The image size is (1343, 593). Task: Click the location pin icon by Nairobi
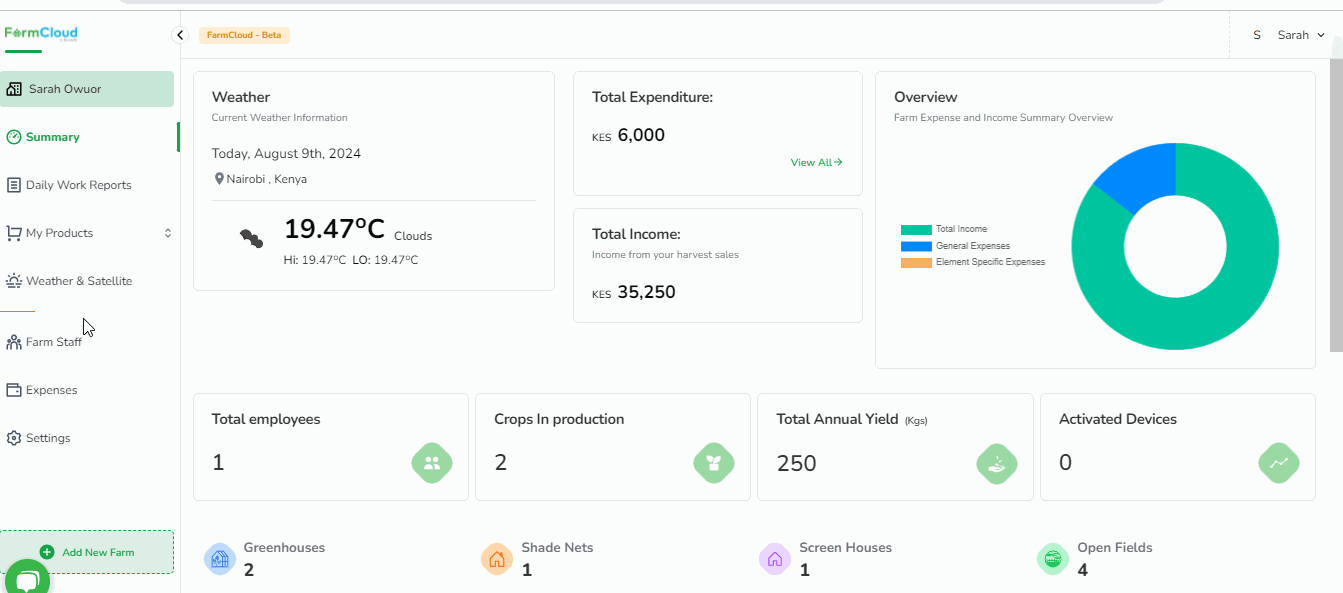[x=219, y=179]
